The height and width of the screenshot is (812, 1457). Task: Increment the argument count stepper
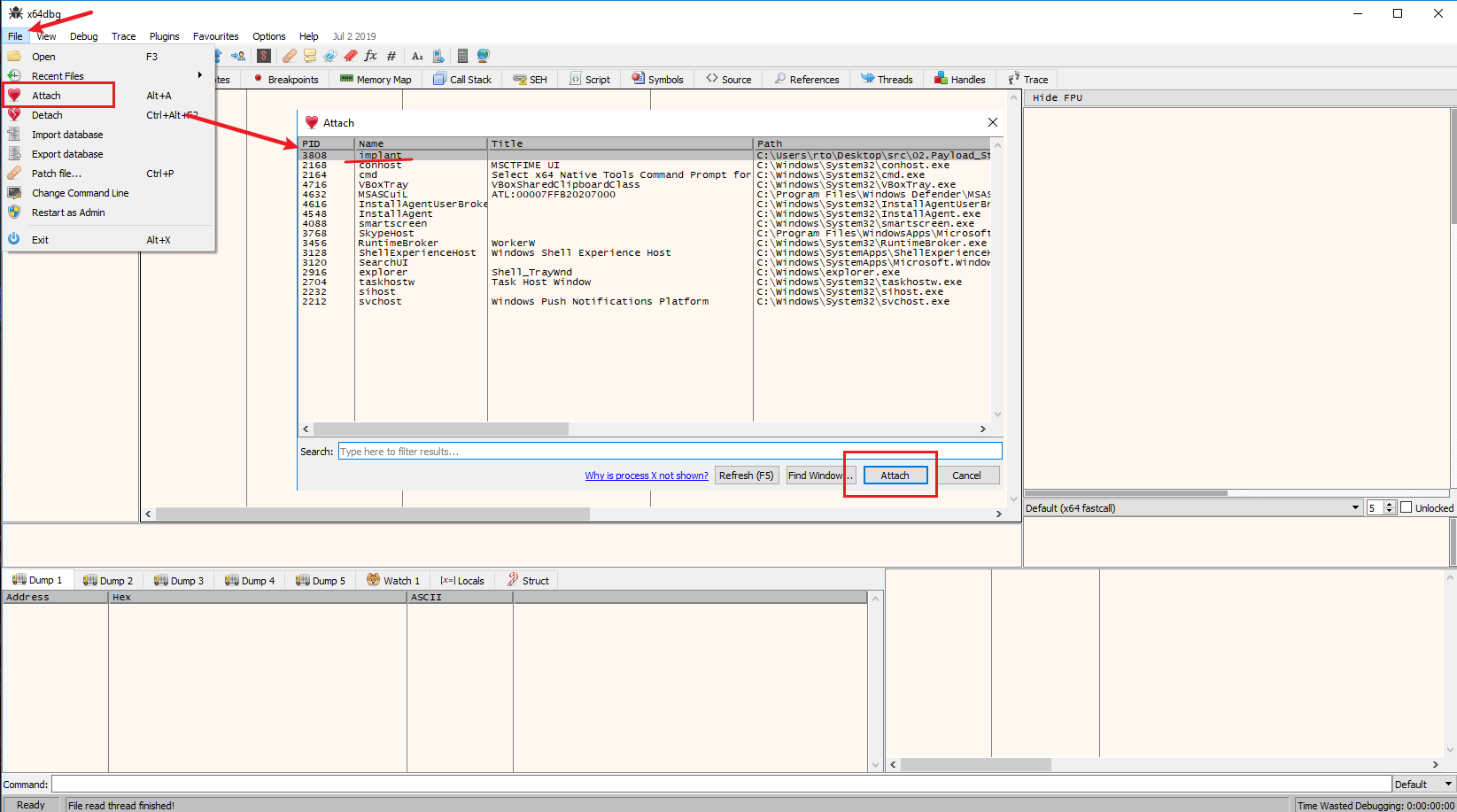(x=1390, y=505)
